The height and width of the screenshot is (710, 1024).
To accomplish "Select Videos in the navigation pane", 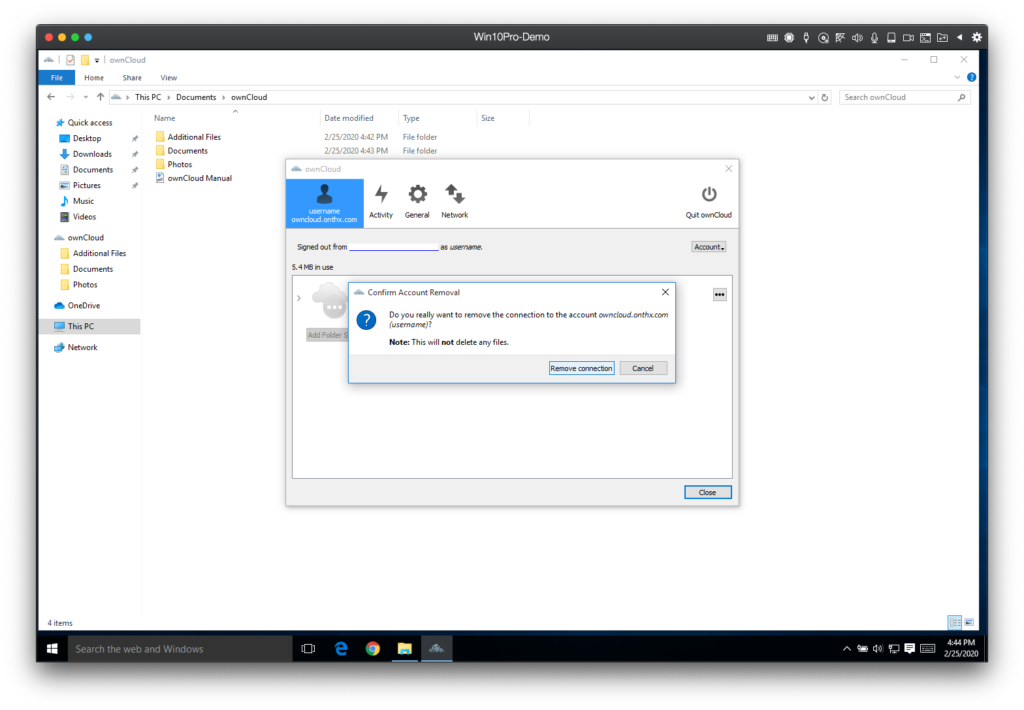I will click(x=84, y=217).
